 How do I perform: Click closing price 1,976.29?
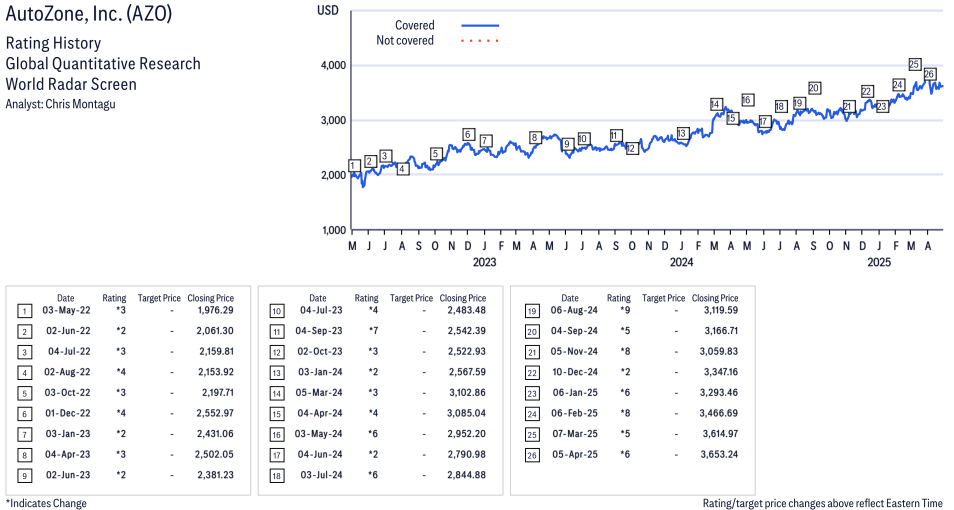tap(215, 310)
